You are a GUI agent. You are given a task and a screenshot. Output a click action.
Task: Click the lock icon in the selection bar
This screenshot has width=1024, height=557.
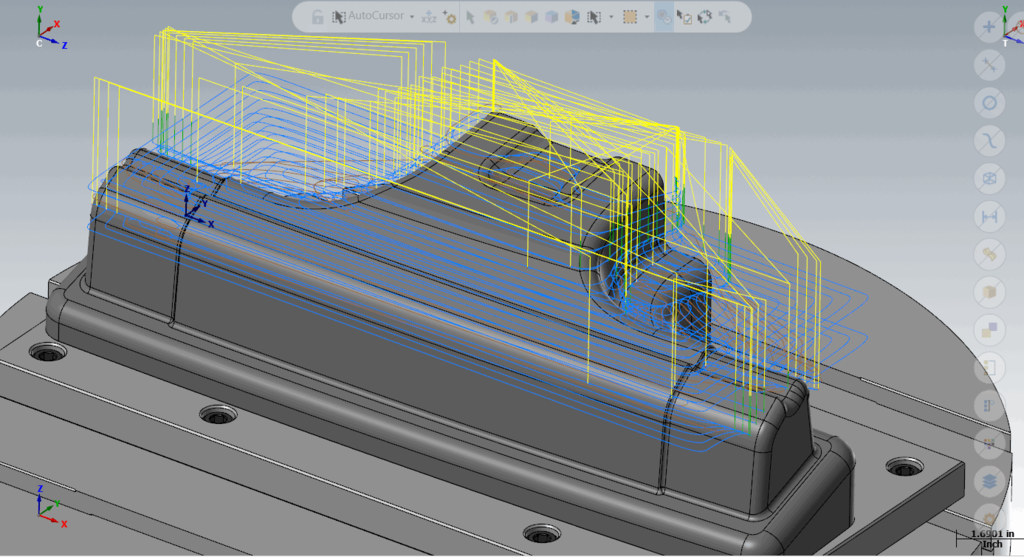317,17
